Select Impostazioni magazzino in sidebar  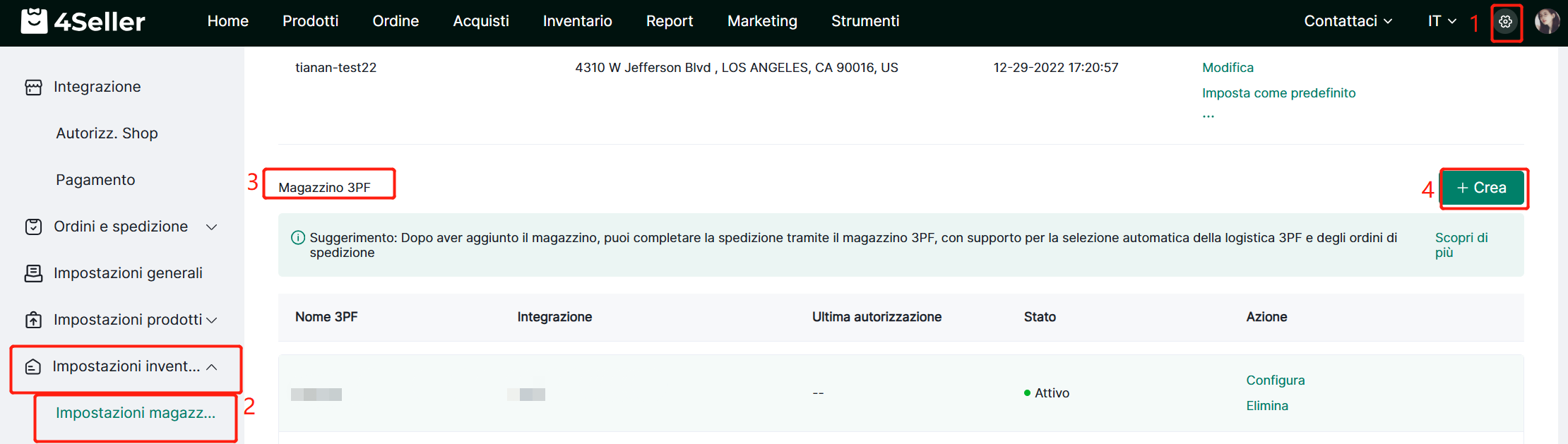pyautogui.click(x=136, y=413)
